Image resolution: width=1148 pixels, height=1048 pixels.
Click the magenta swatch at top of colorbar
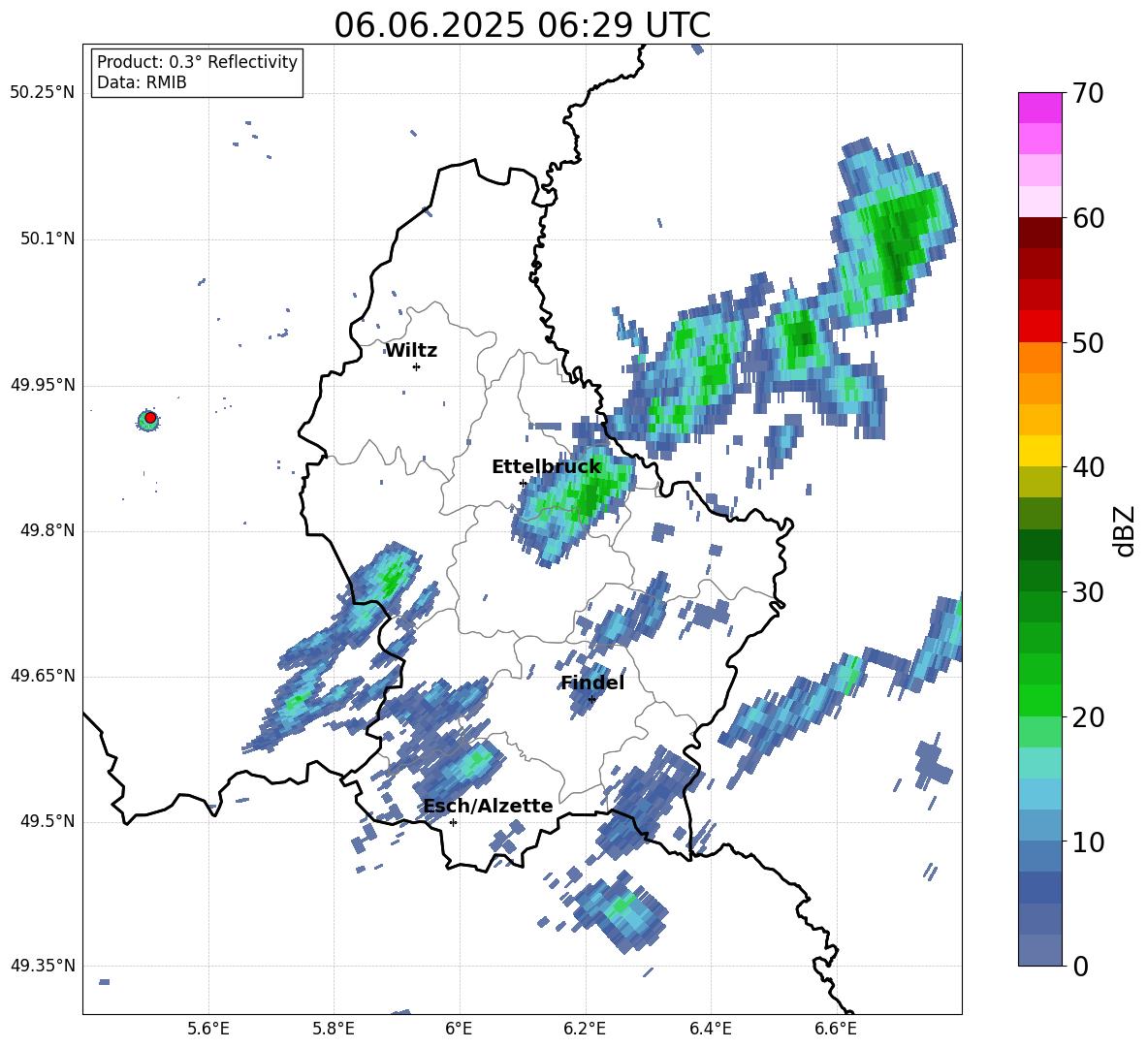[x=1039, y=108]
